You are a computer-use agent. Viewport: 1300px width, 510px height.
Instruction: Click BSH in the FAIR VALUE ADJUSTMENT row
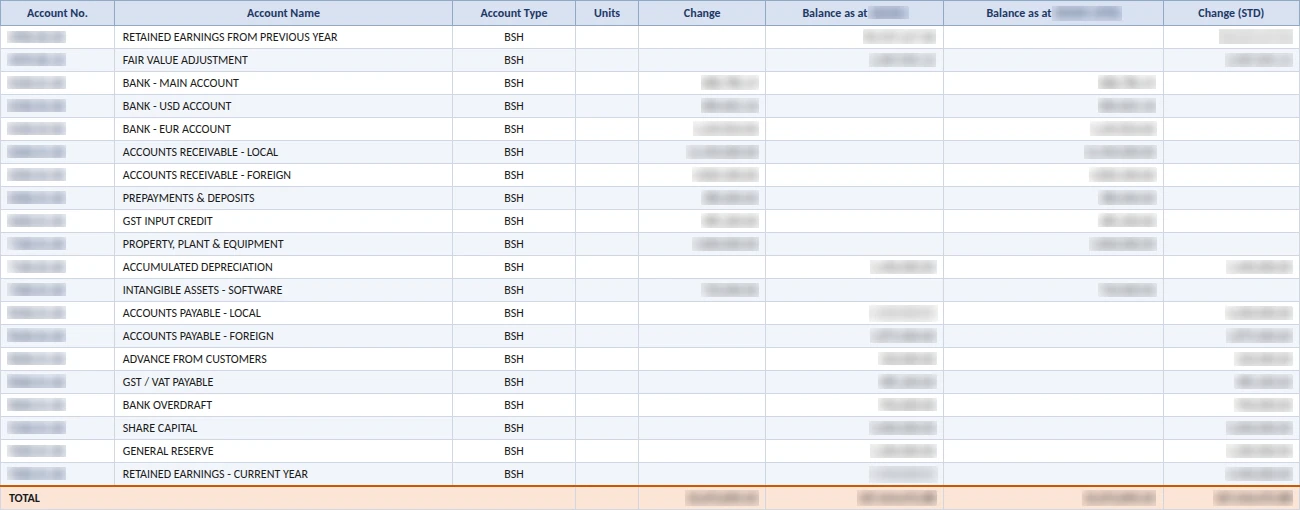pos(514,60)
